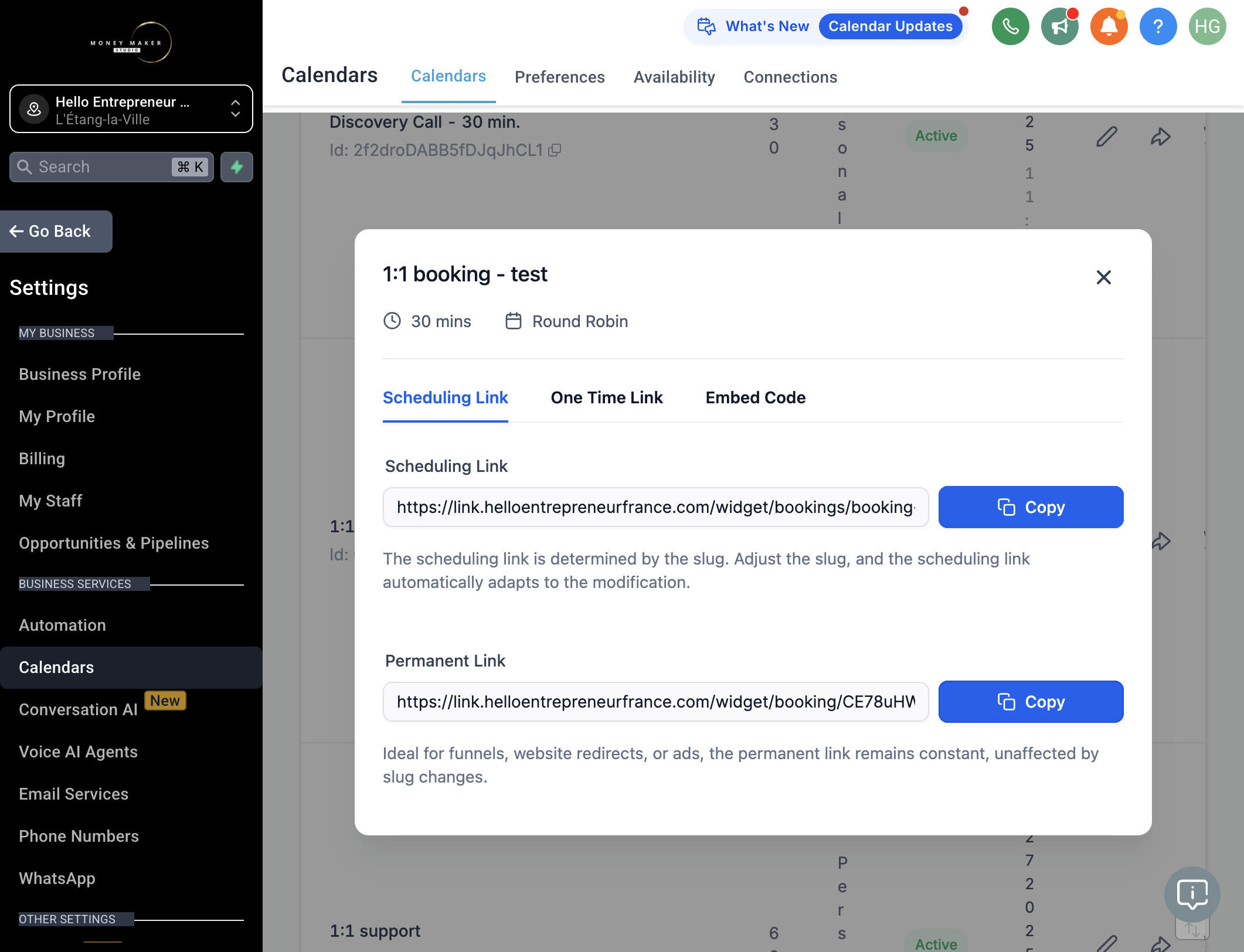This screenshot has width=1244, height=952.
Task: Open the Availability tab
Action: pos(674,77)
